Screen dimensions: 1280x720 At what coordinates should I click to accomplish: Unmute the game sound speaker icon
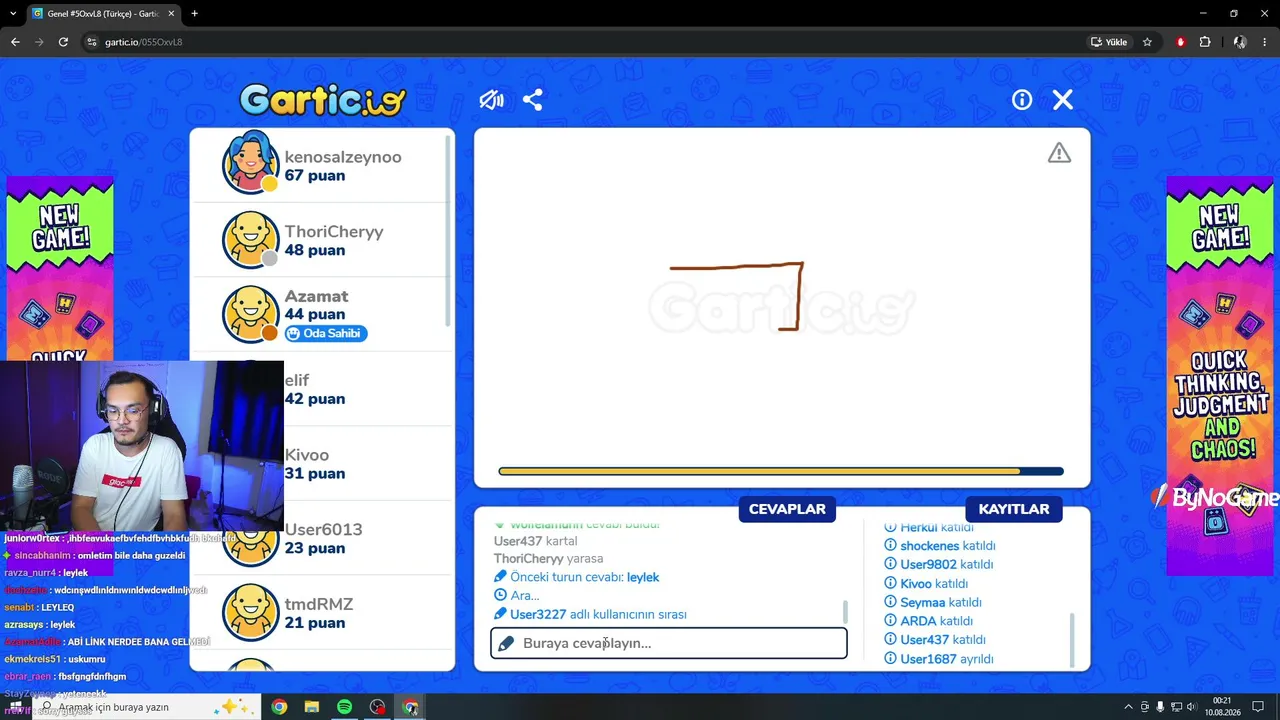[x=491, y=100]
